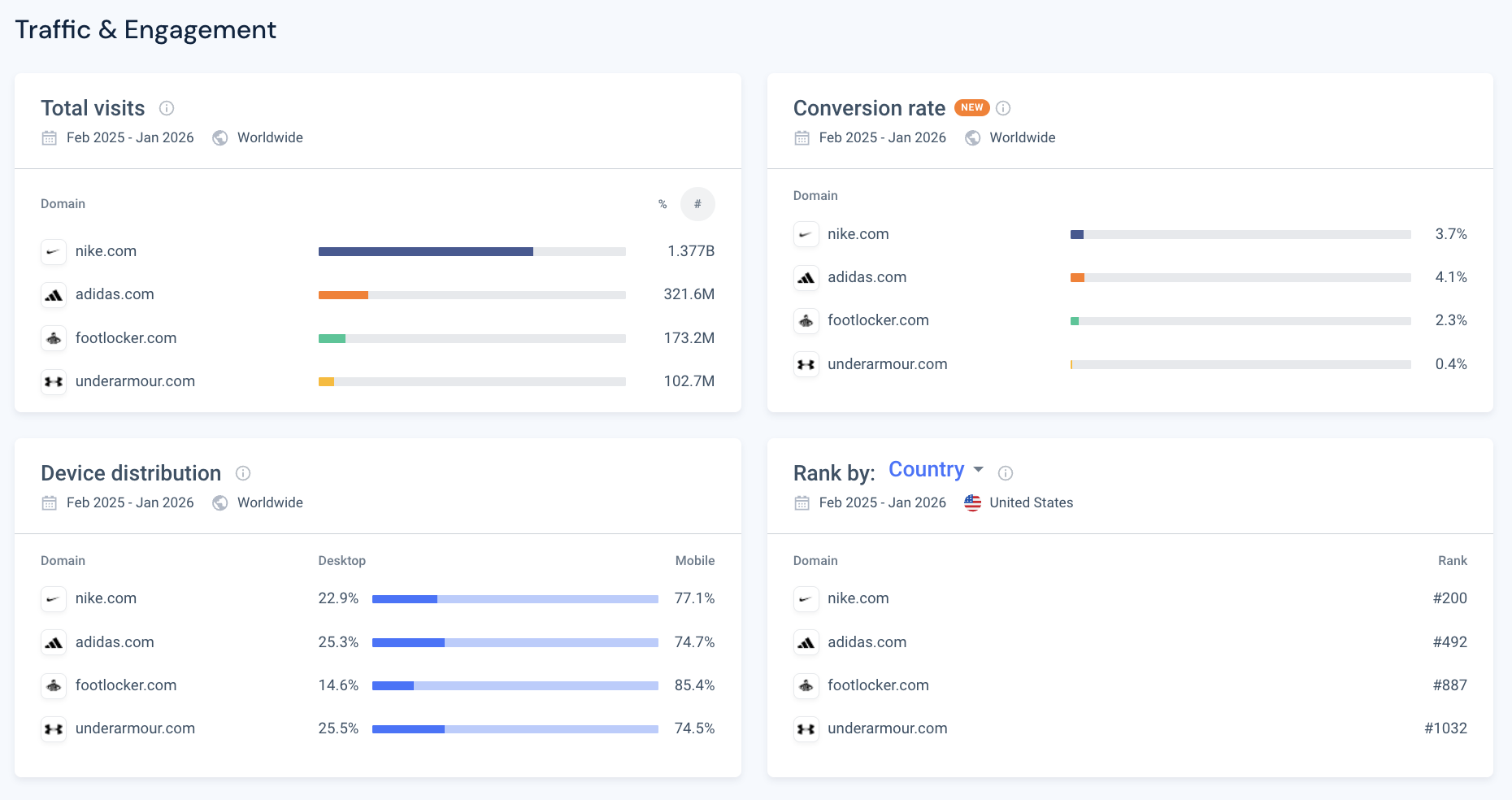Viewport: 1512px width, 800px height.
Task: Click the NEW badge beside Conversion rate
Action: 971,107
